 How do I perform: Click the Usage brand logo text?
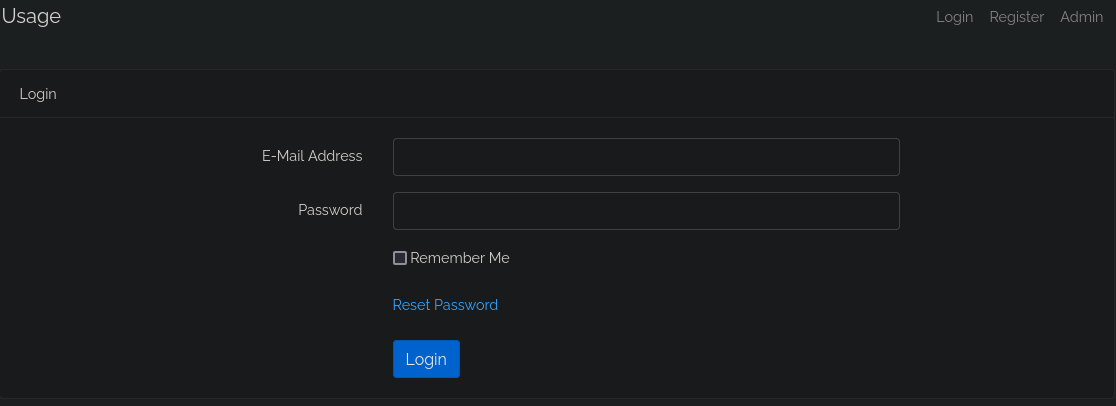tap(31, 17)
